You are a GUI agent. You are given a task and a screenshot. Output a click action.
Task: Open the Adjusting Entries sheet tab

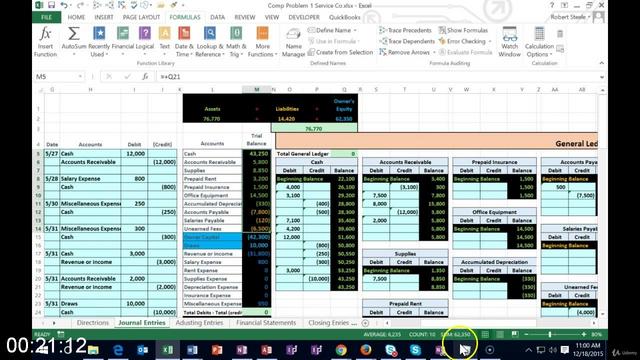click(x=199, y=323)
